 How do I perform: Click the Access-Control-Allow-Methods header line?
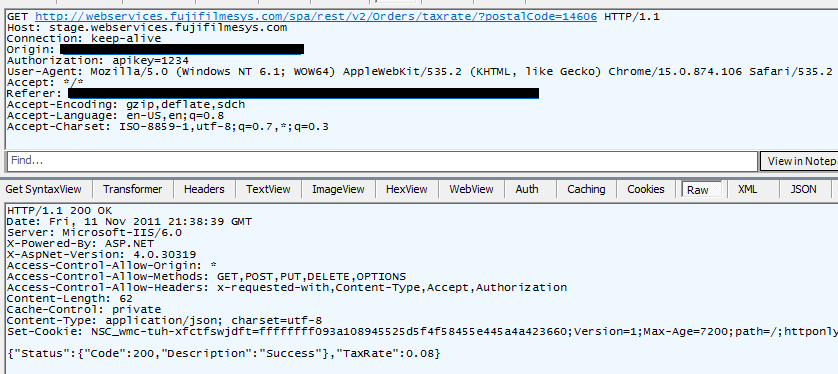pos(206,277)
